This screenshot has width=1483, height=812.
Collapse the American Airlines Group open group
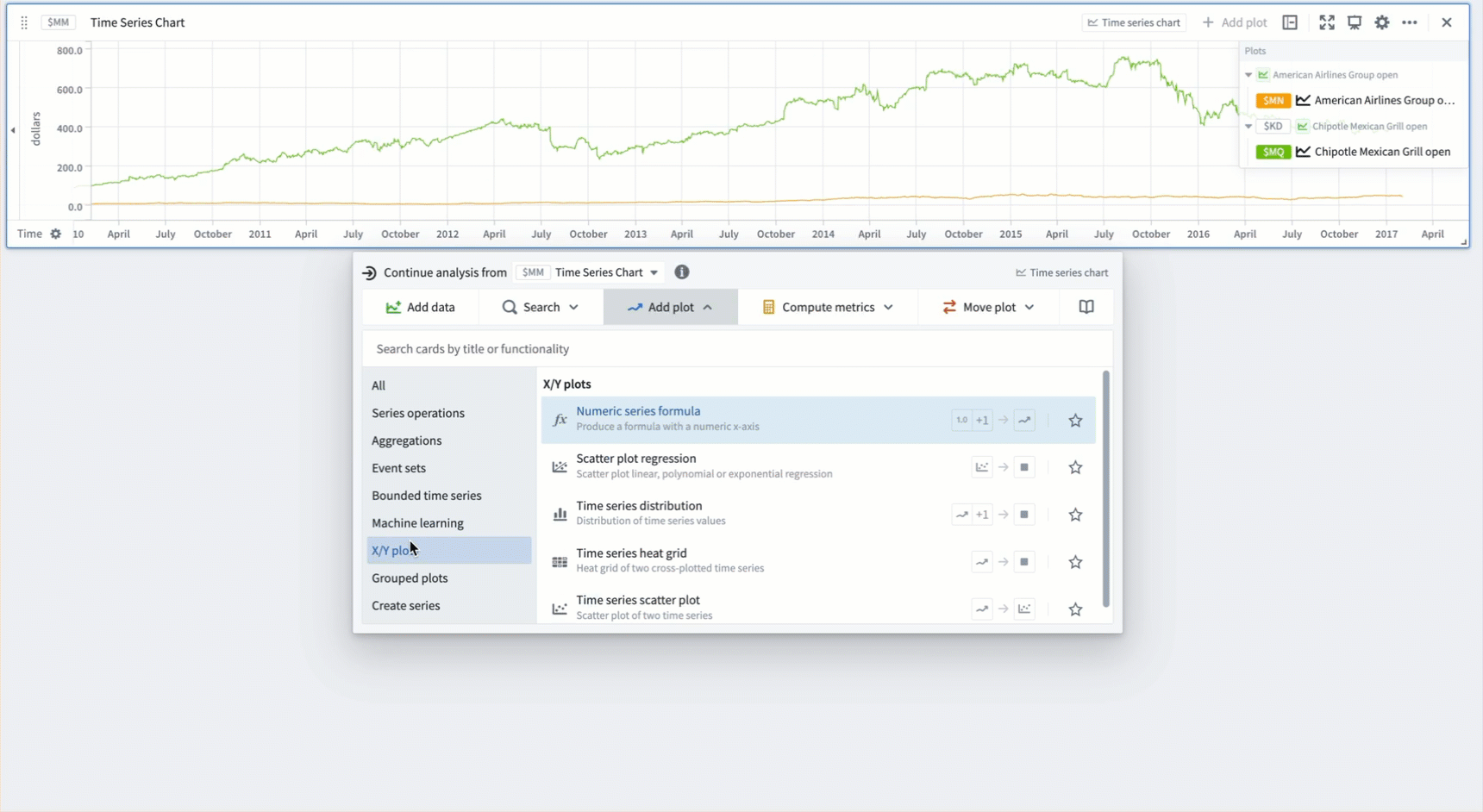pyautogui.click(x=1248, y=75)
